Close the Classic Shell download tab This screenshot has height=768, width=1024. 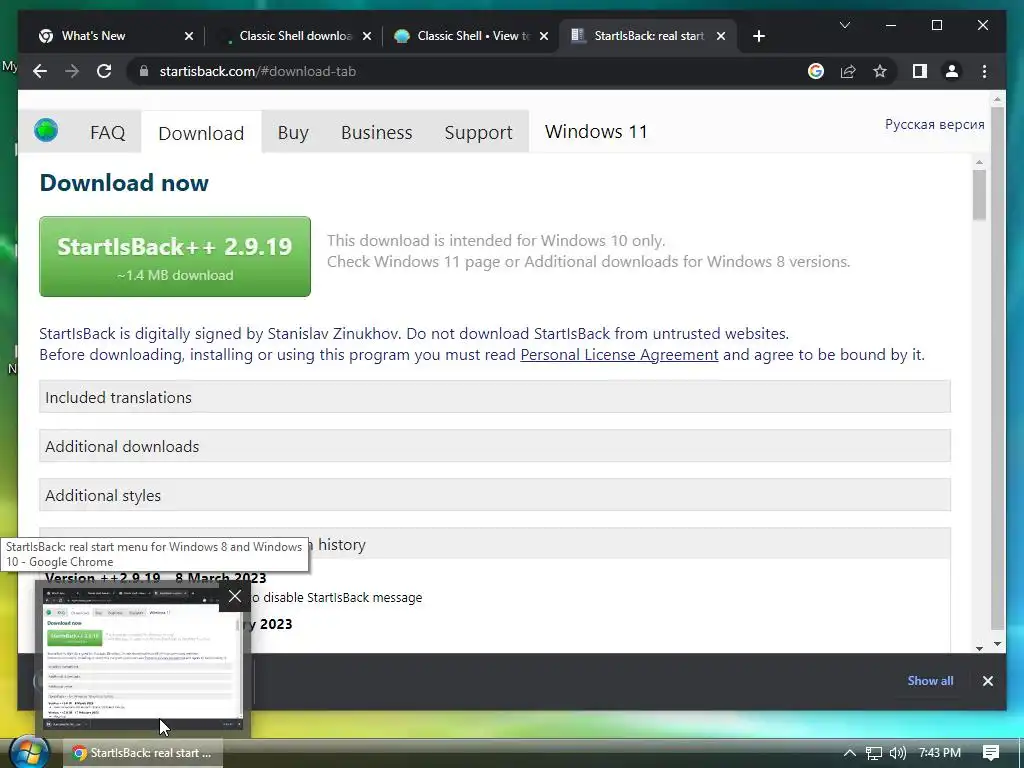tap(367, 36)
